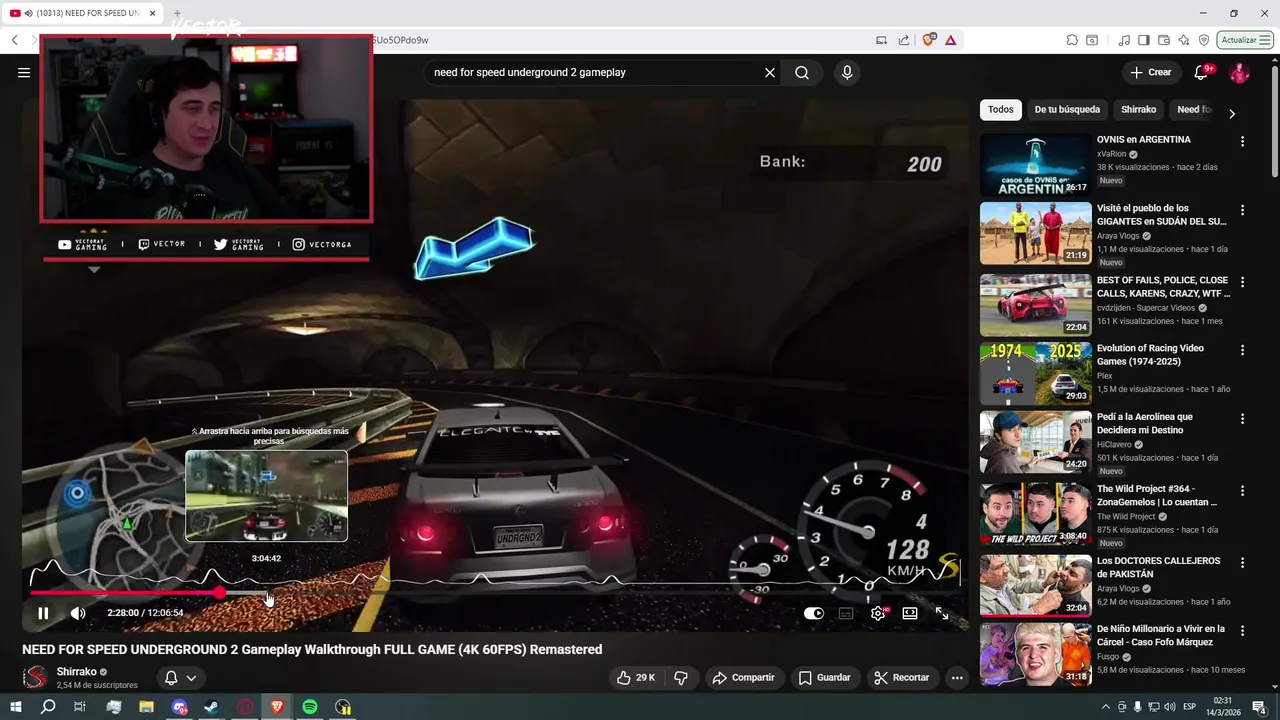Open the Windows Start menu
1280x720 pixels.
pos(15,707)
